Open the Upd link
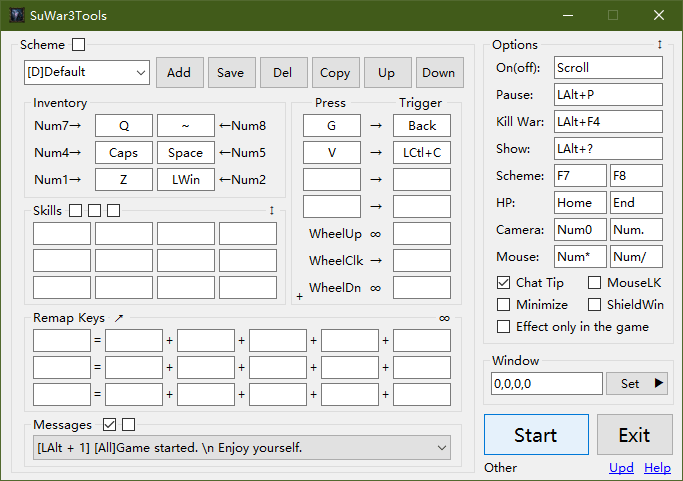The height and width of the screenshot is (481, 683). click(x=621, y=467)
